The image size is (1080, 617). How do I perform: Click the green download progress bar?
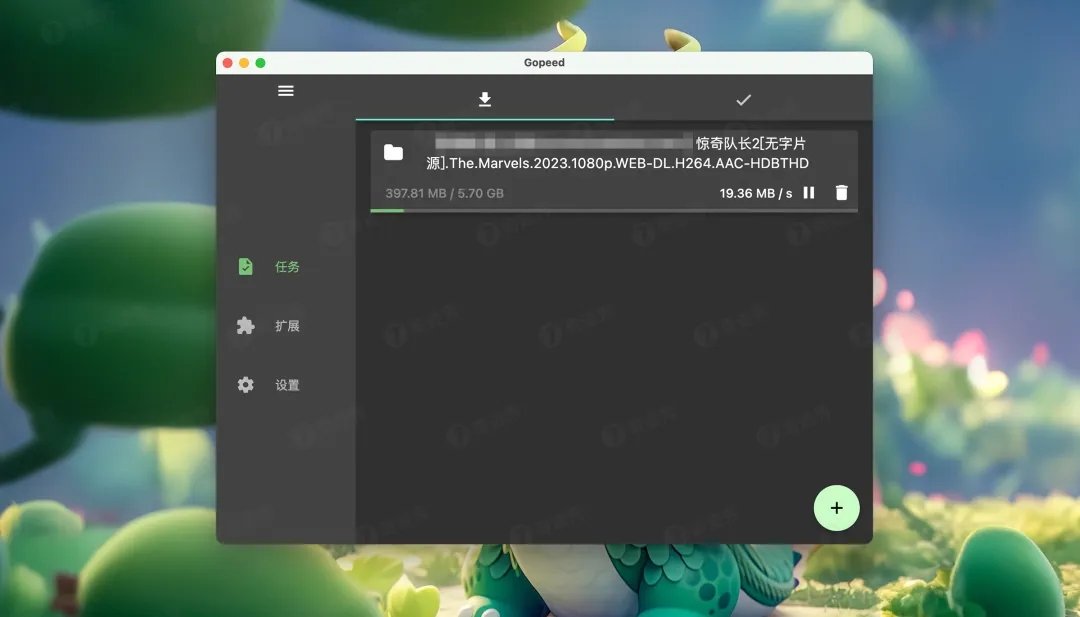tap(387, 210)
